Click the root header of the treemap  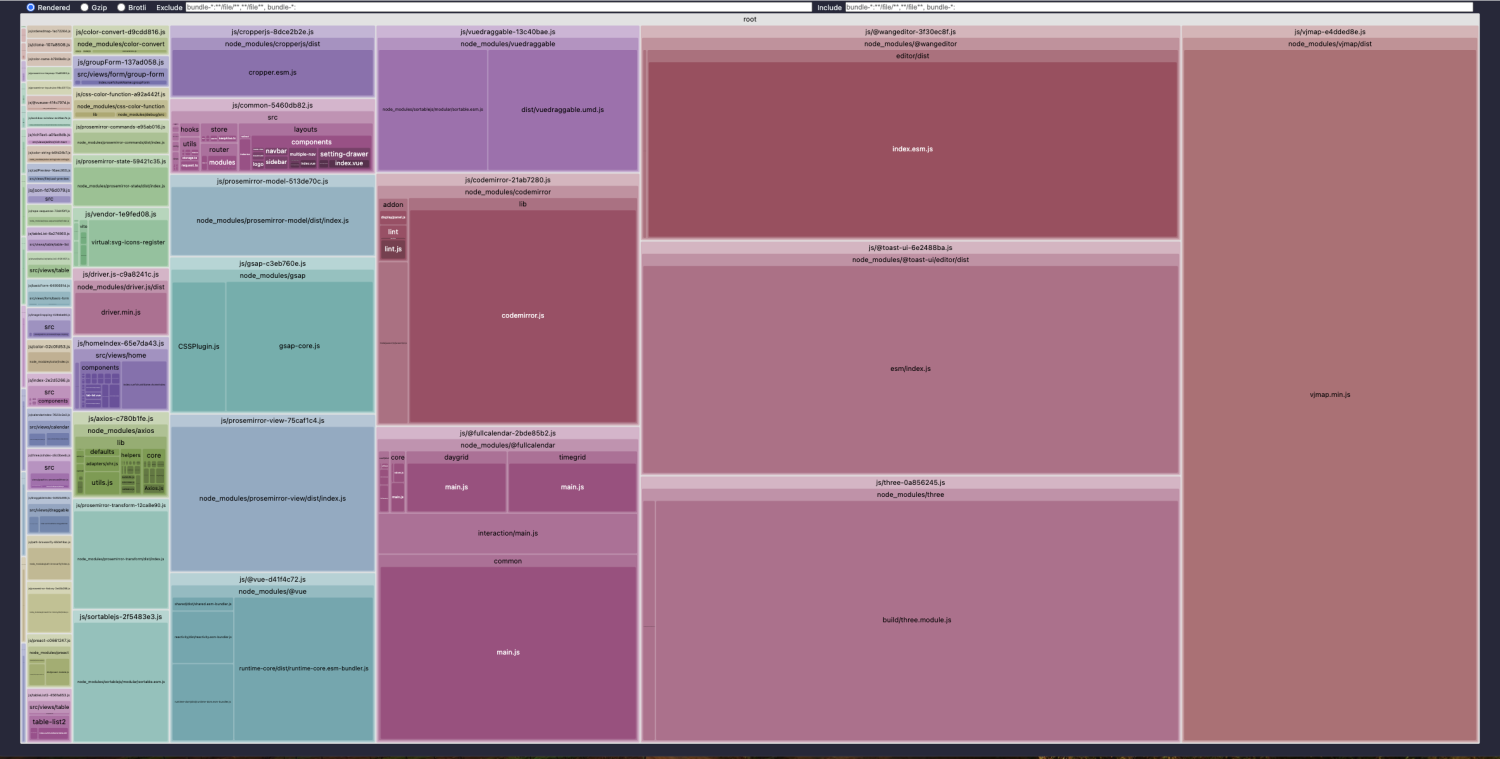pos(750,19)
